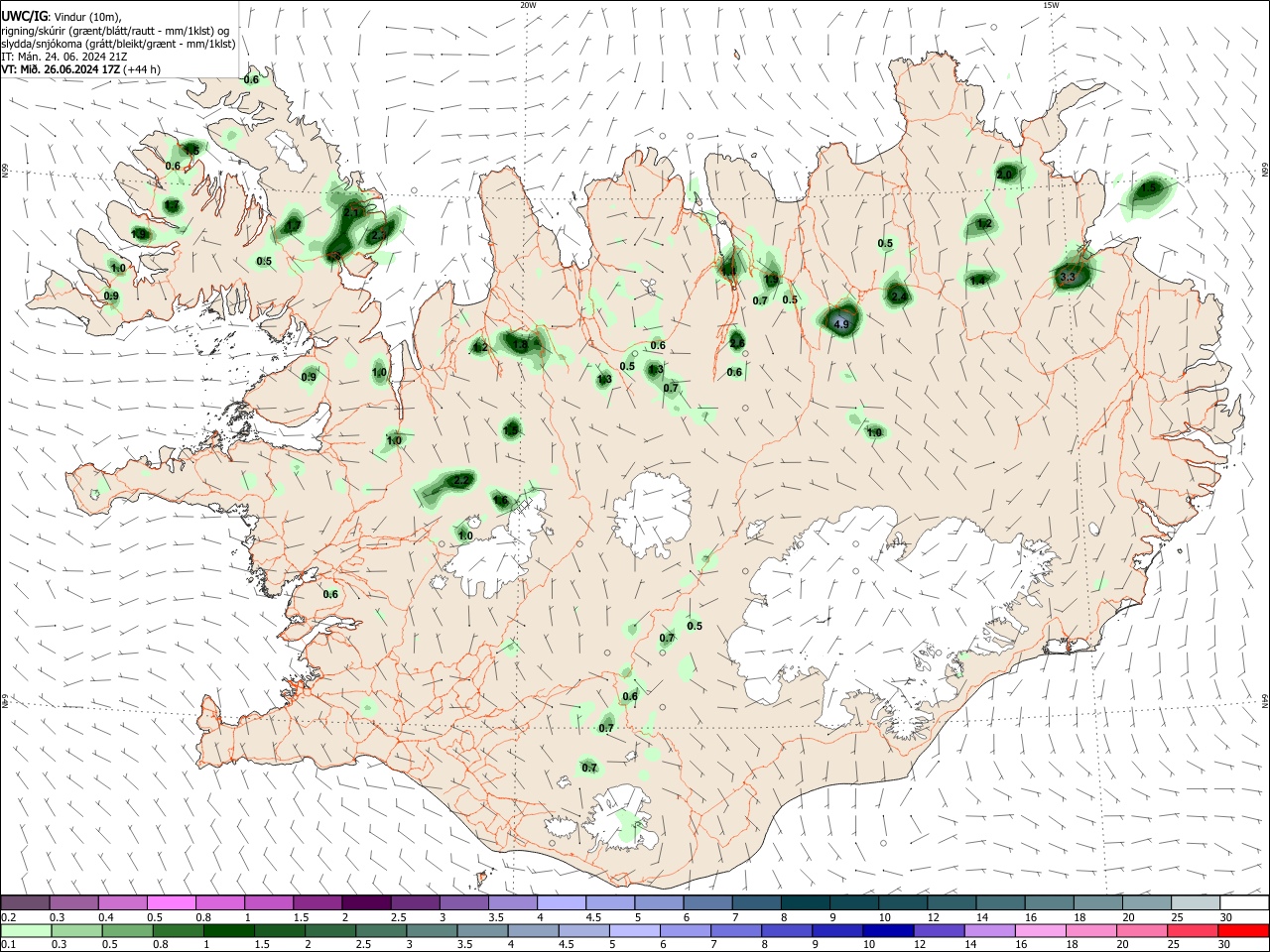
Task: Select the dusky purple 0.2 swatch in upper legend row
Action: (x=26, y=902)
